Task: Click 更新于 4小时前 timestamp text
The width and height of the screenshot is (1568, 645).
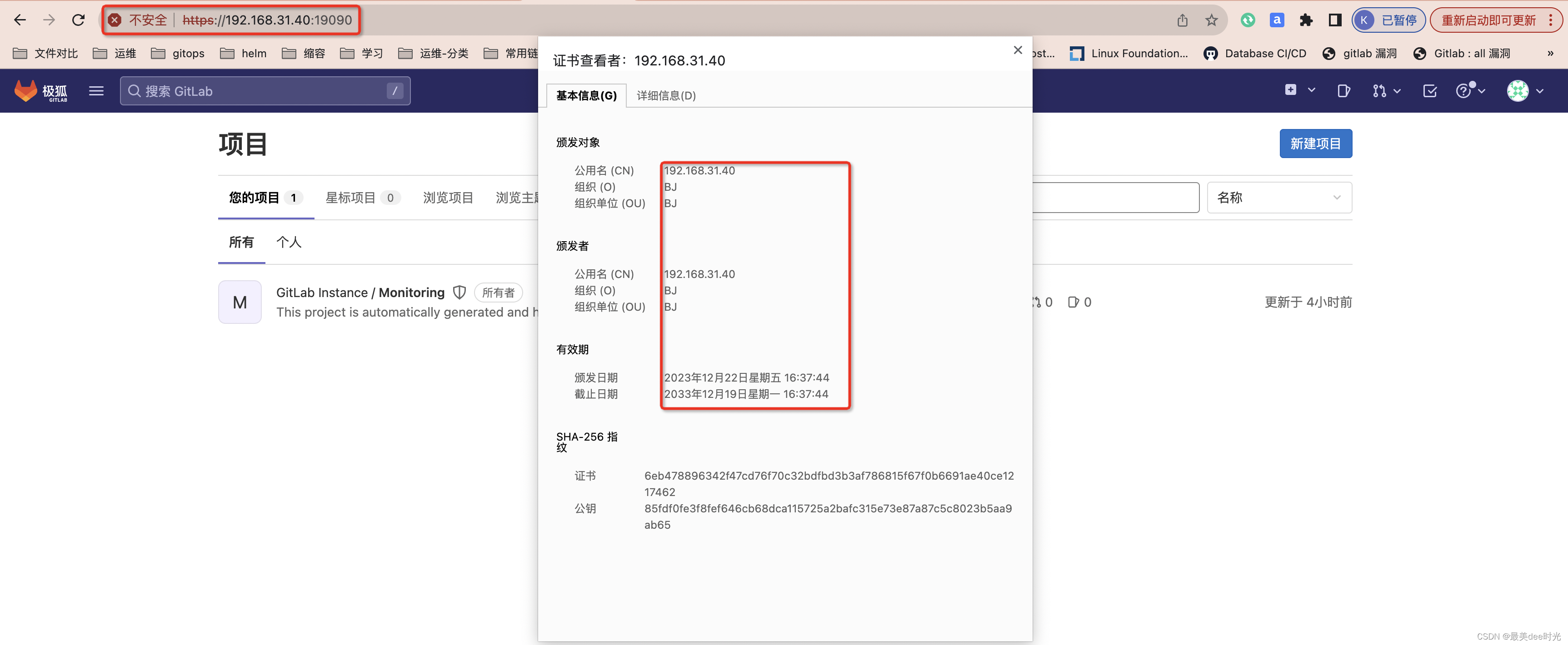Action: tap(1308, 302)
